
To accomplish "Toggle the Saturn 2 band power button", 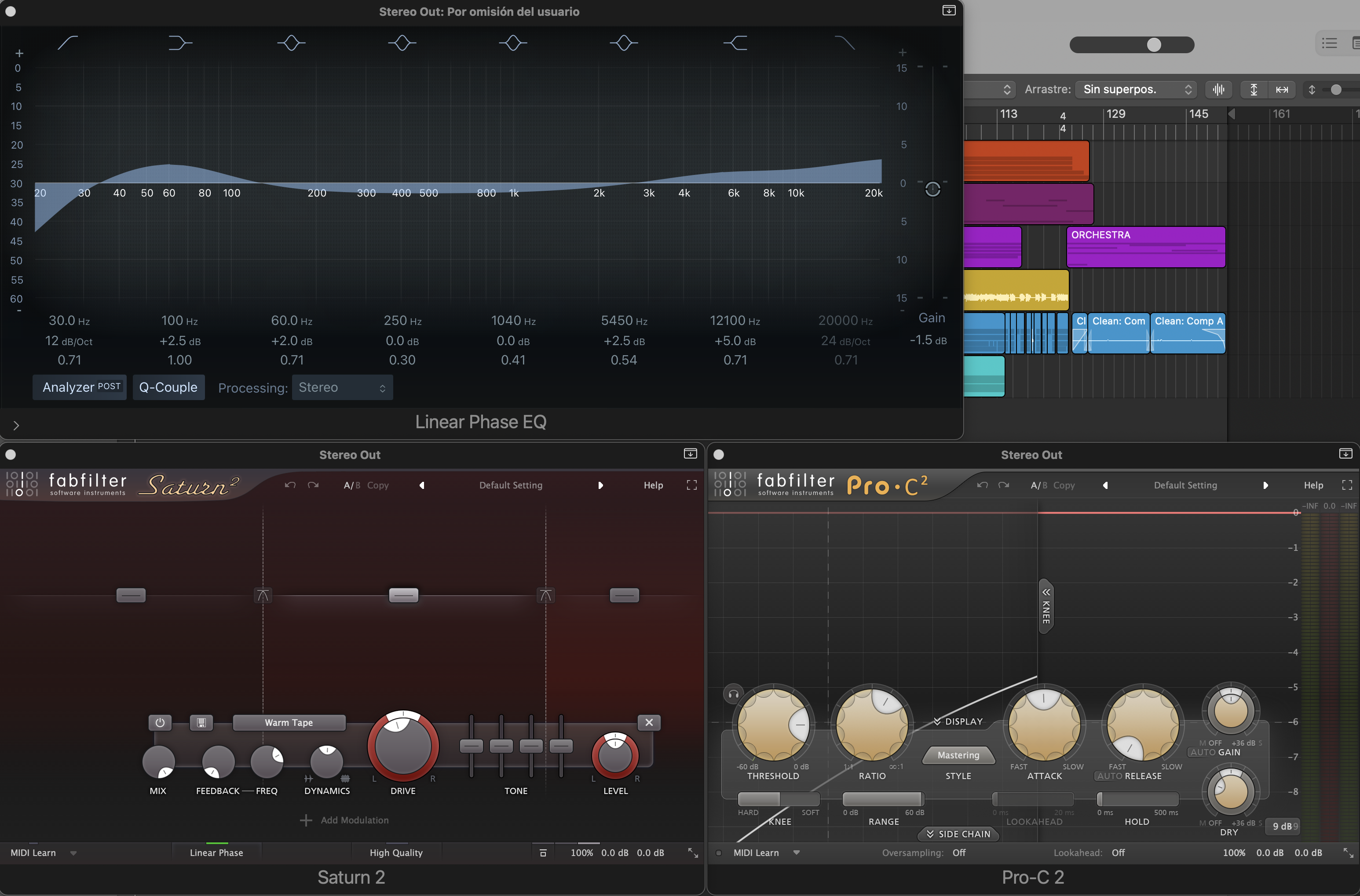I will click(x=160, y=722).
